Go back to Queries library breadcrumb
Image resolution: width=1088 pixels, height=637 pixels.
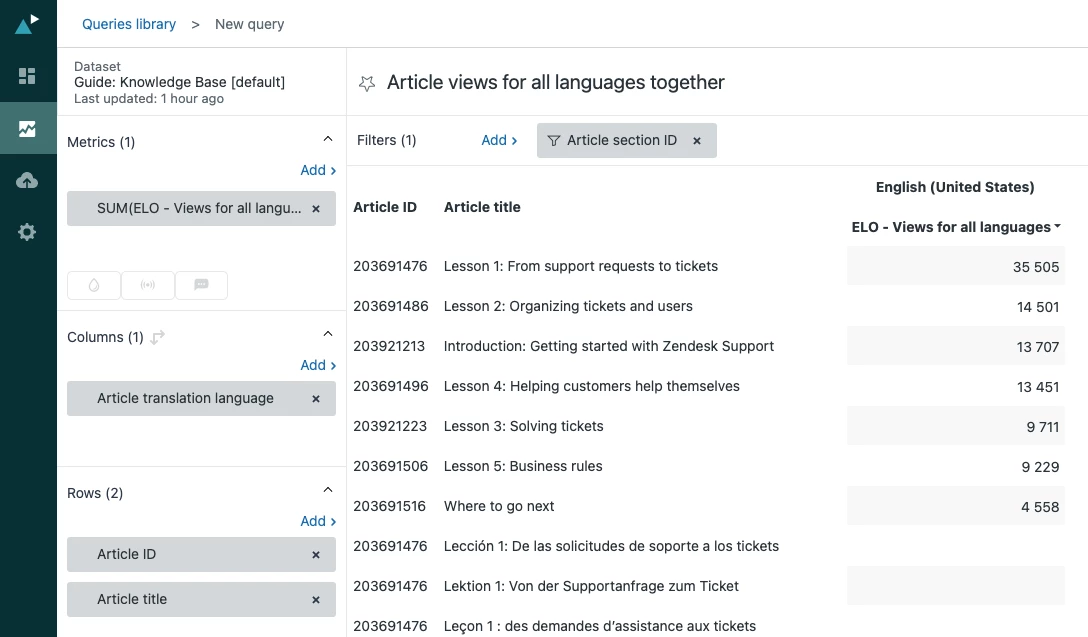129,24
